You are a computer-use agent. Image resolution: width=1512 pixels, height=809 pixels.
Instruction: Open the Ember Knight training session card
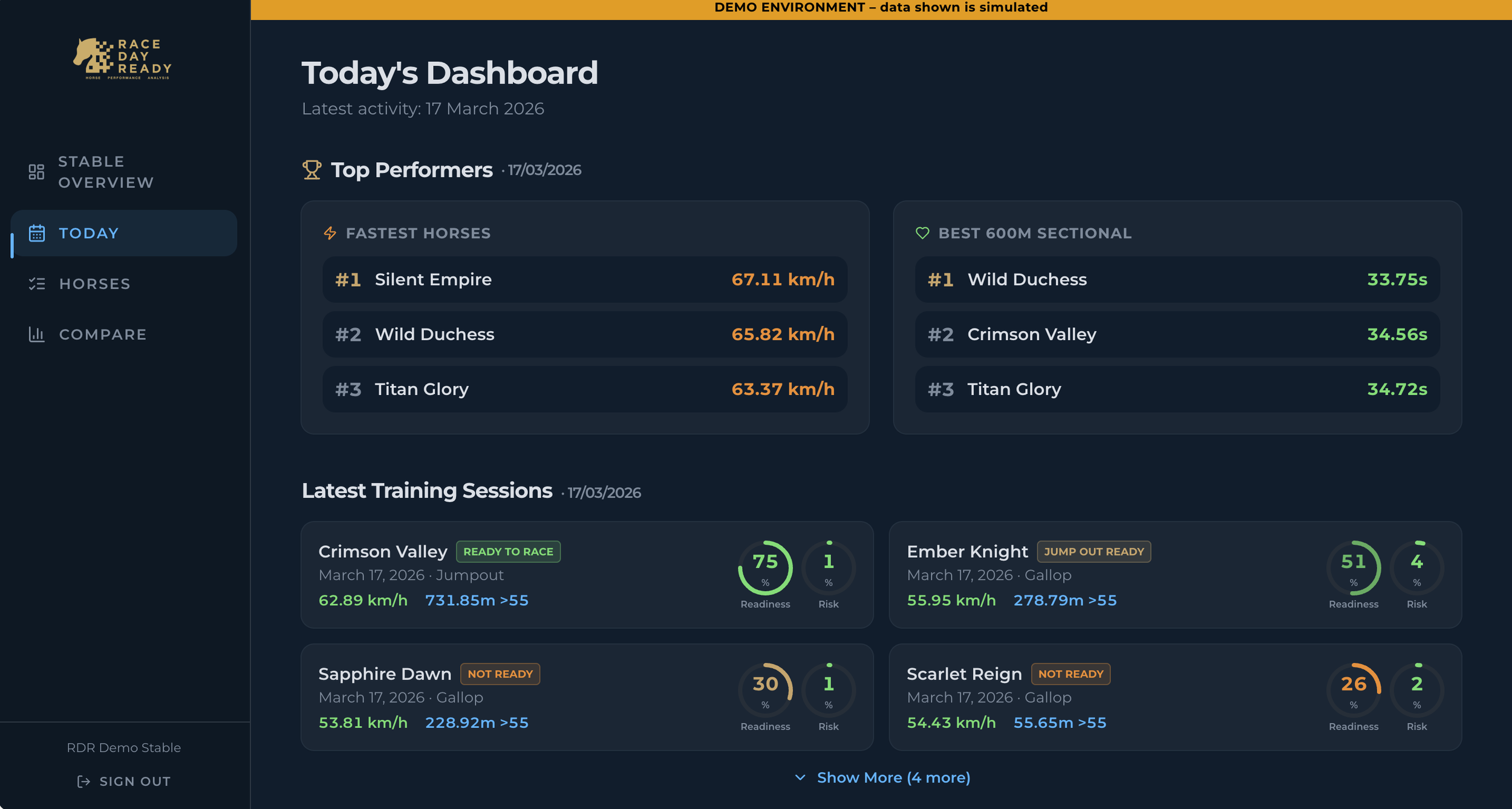tap(1175, 575)
